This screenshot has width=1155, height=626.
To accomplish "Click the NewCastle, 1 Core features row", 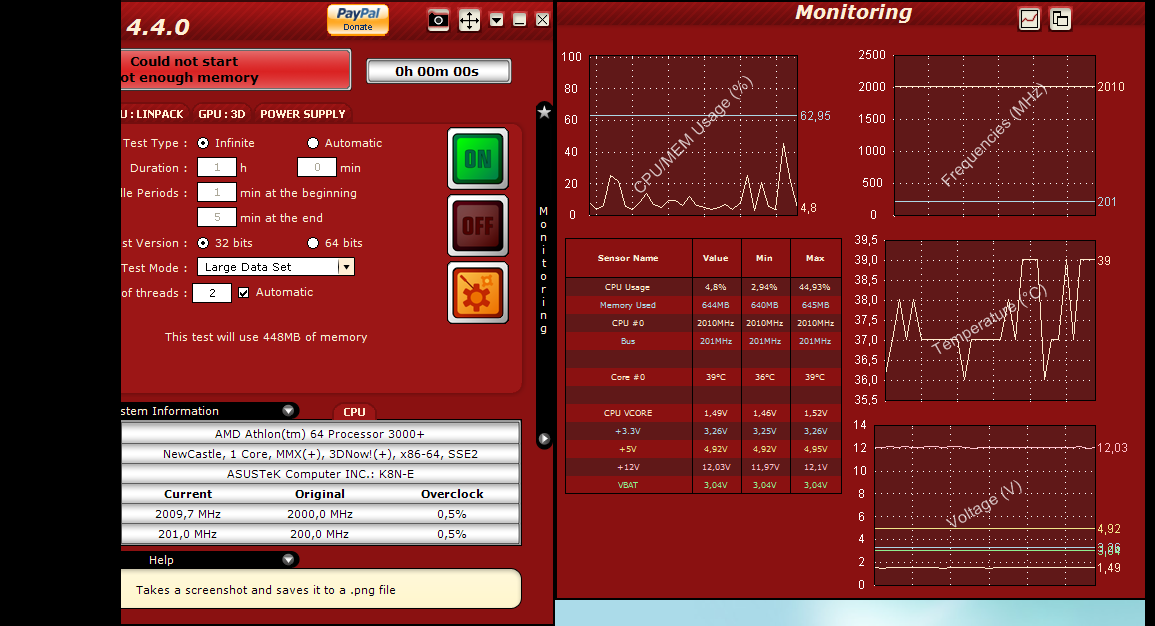I will [320, 454].
